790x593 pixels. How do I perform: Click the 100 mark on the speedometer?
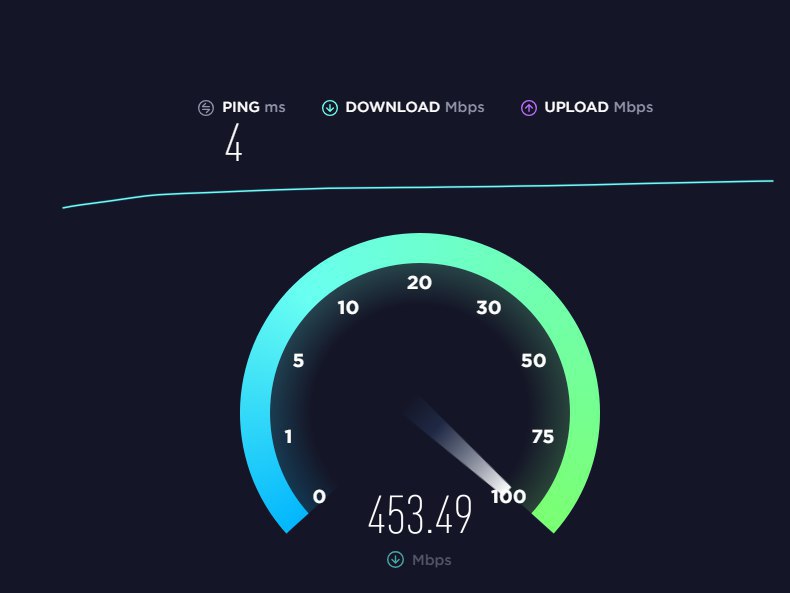pos(509,497)
